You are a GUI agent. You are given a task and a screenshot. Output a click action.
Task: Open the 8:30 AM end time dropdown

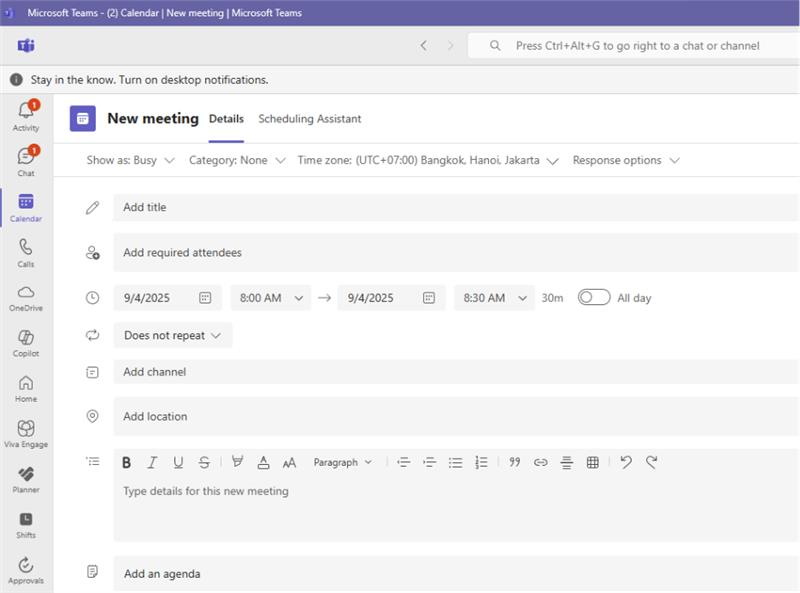[494, 298]
